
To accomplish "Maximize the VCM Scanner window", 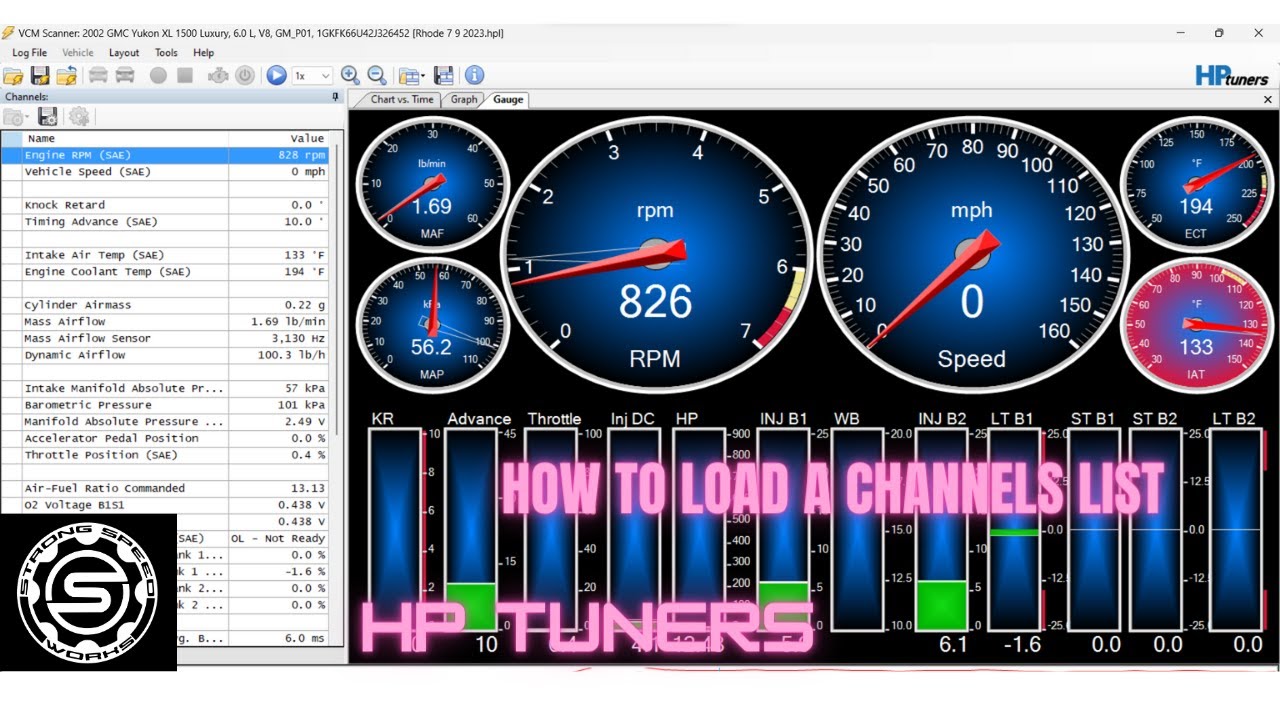I will (x=1218, y=33).
